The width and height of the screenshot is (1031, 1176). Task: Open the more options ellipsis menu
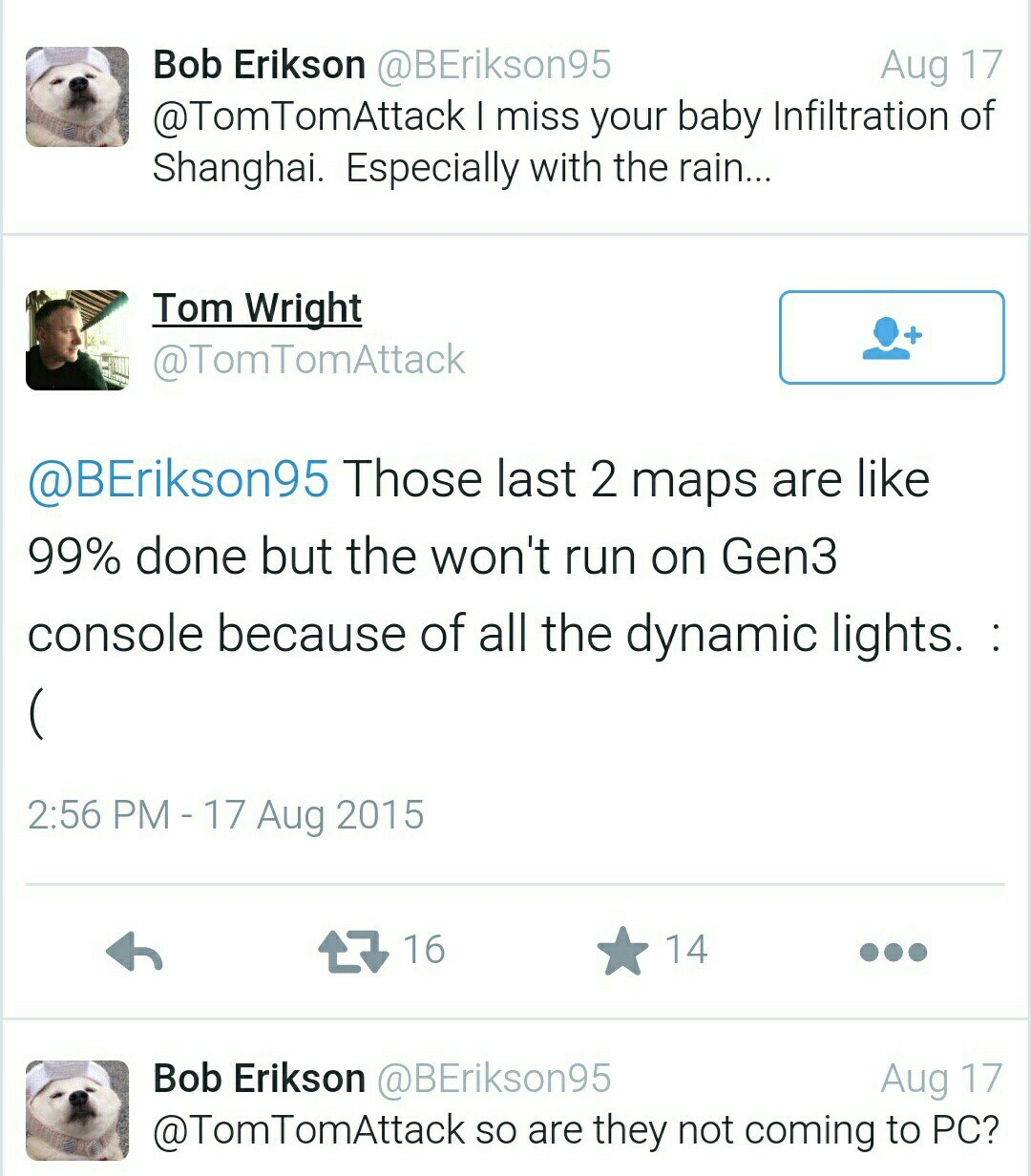coord(893,952)
